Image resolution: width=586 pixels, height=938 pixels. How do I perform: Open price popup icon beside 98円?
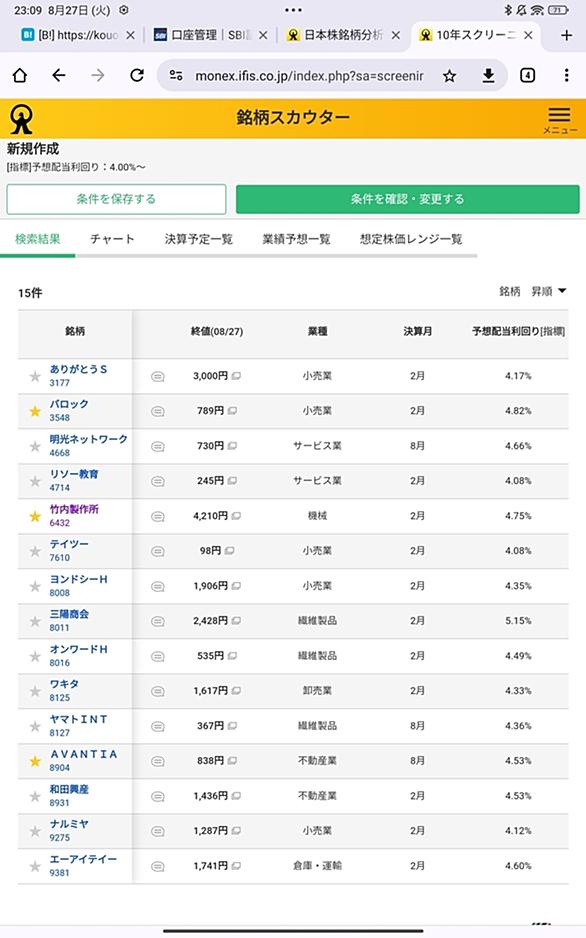pyautogui.click(x=230, y=550)
